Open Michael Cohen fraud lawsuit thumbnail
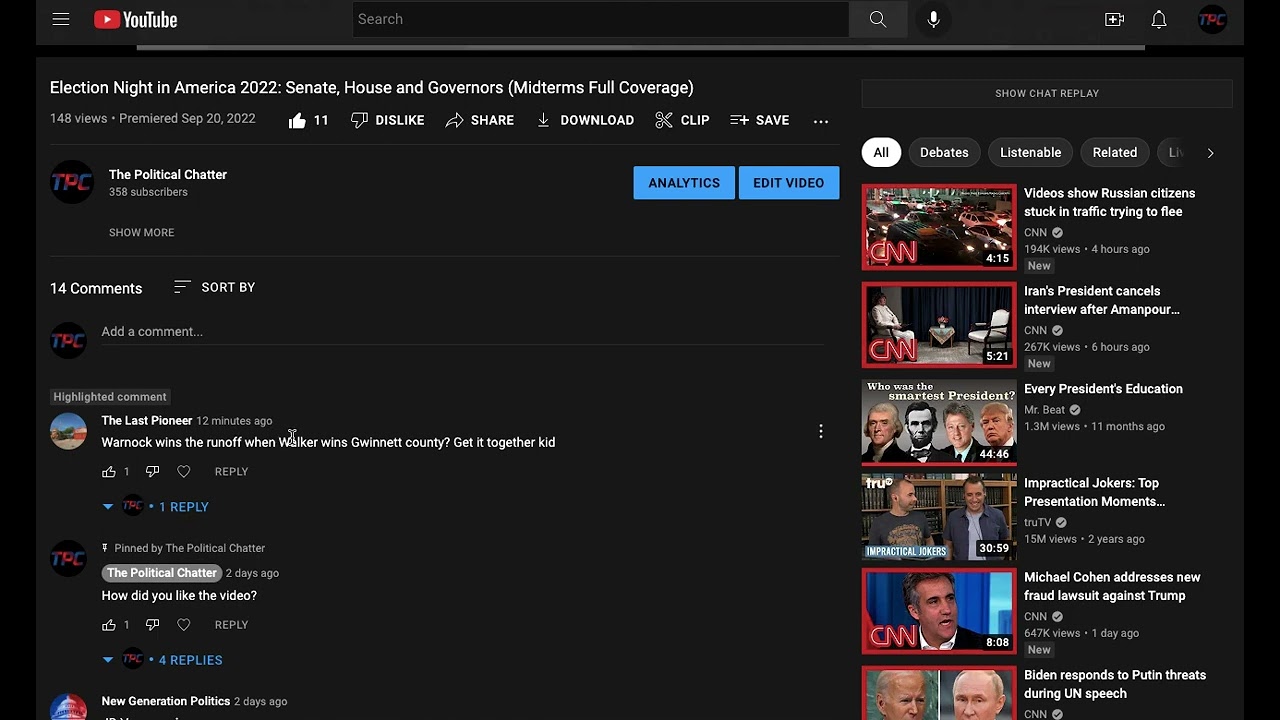Viewport: 1280px width, 720px height. (x=939, y=611)
